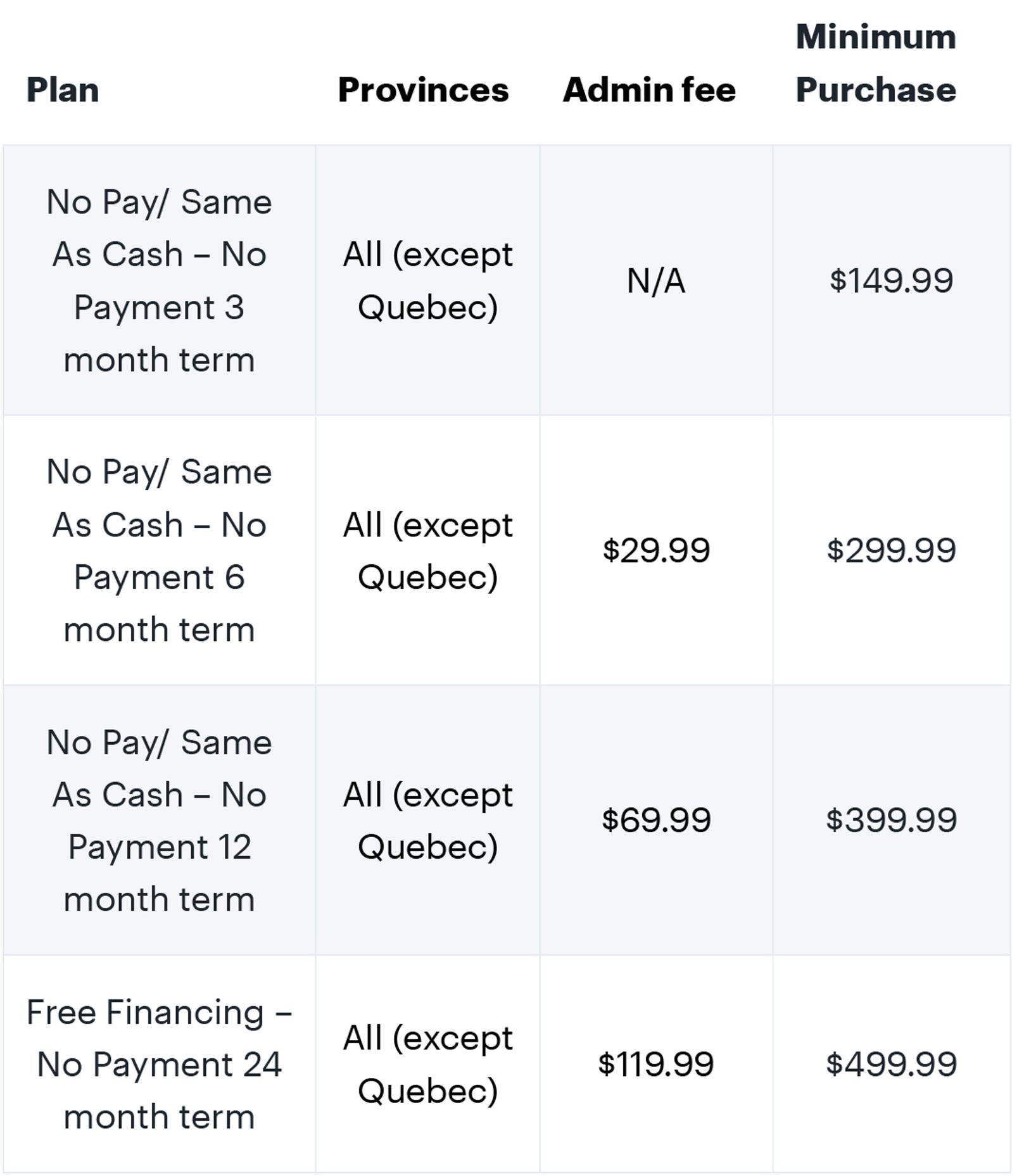Click the $399.99 minimum purchase cell
The width and height of the screenshot is (1024, 1176).
tap(892, 820)
